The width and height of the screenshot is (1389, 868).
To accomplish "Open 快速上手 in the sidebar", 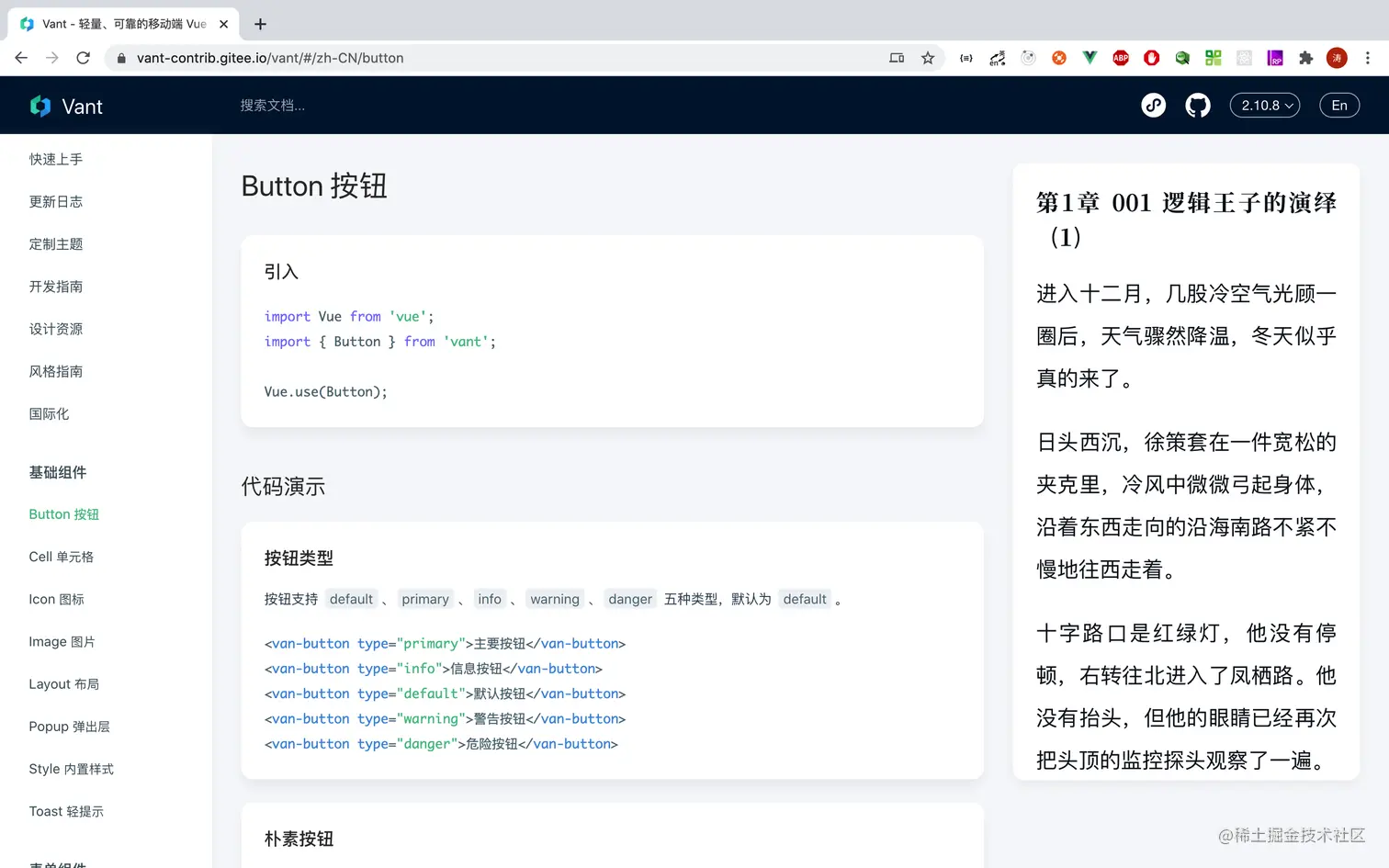I will [56, 159].
